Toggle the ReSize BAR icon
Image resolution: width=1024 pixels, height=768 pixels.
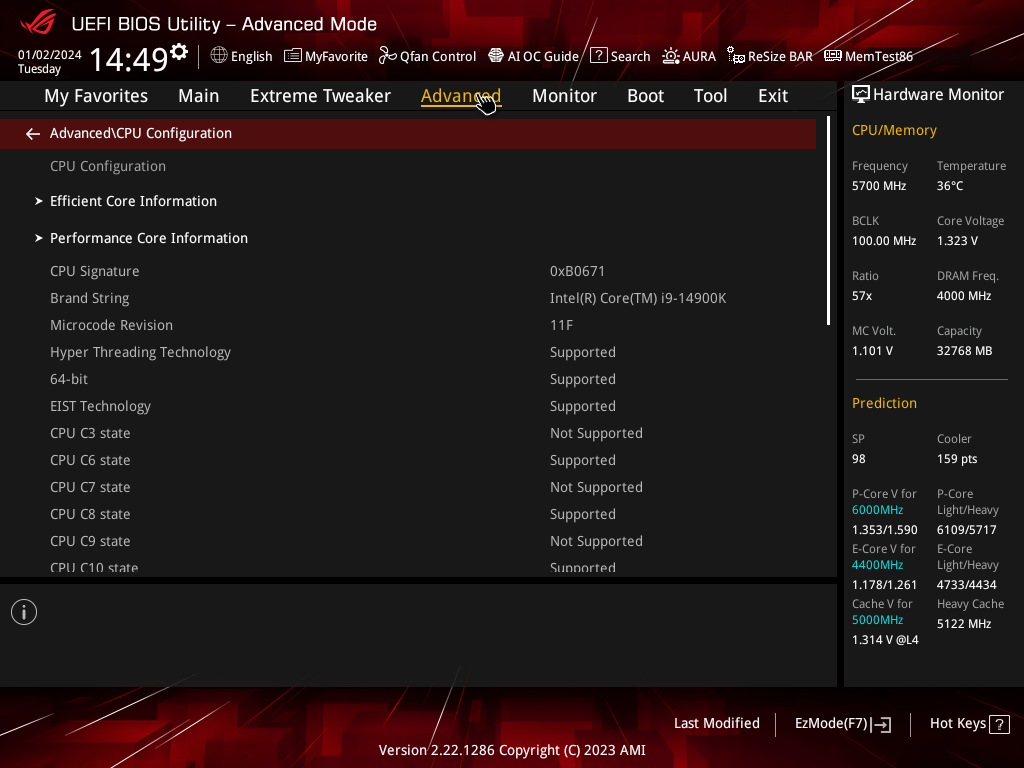pyautogui.click(x=736, y=56)
